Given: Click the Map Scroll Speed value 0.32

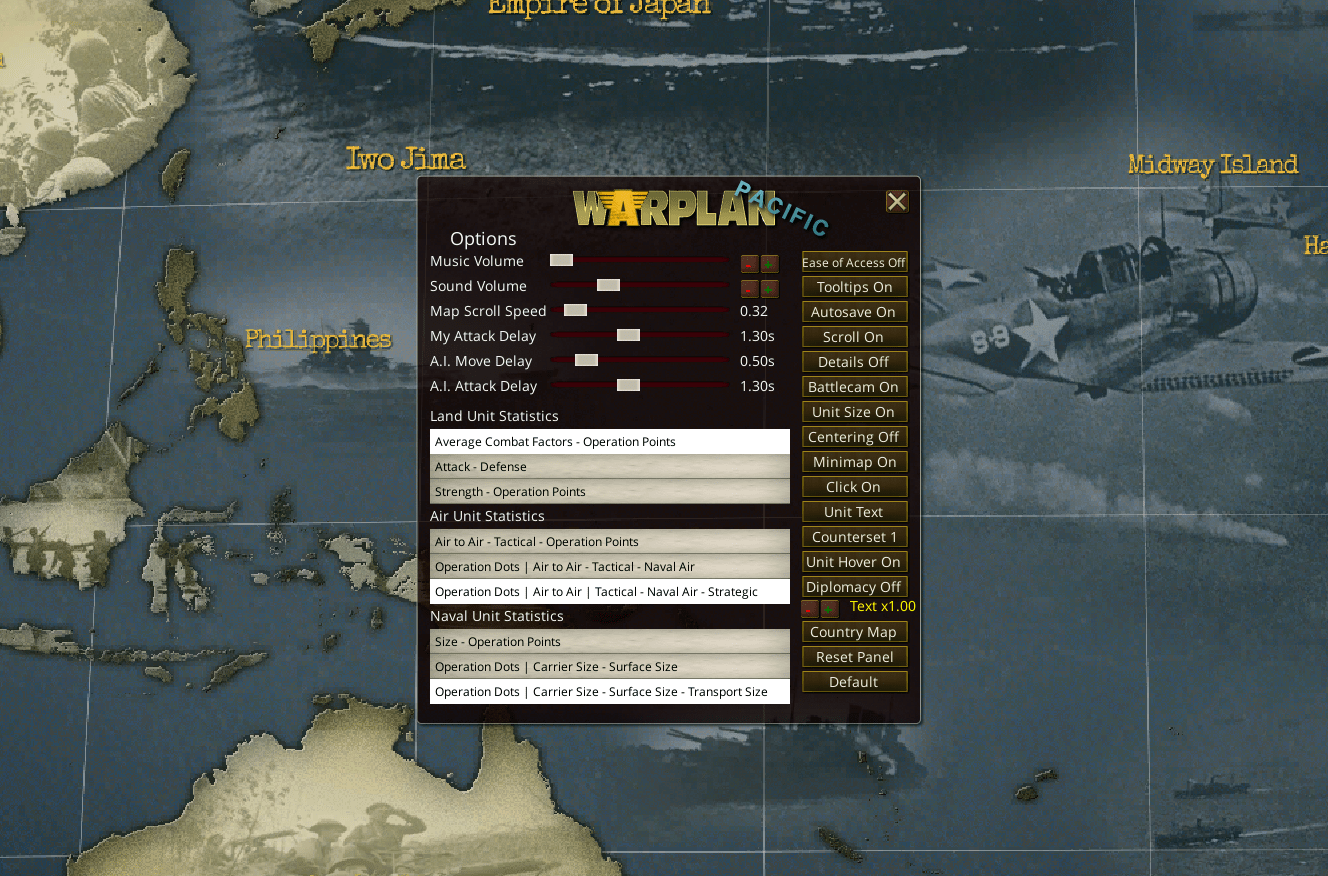Looking at the screenshot, I should tap(754, 311).
